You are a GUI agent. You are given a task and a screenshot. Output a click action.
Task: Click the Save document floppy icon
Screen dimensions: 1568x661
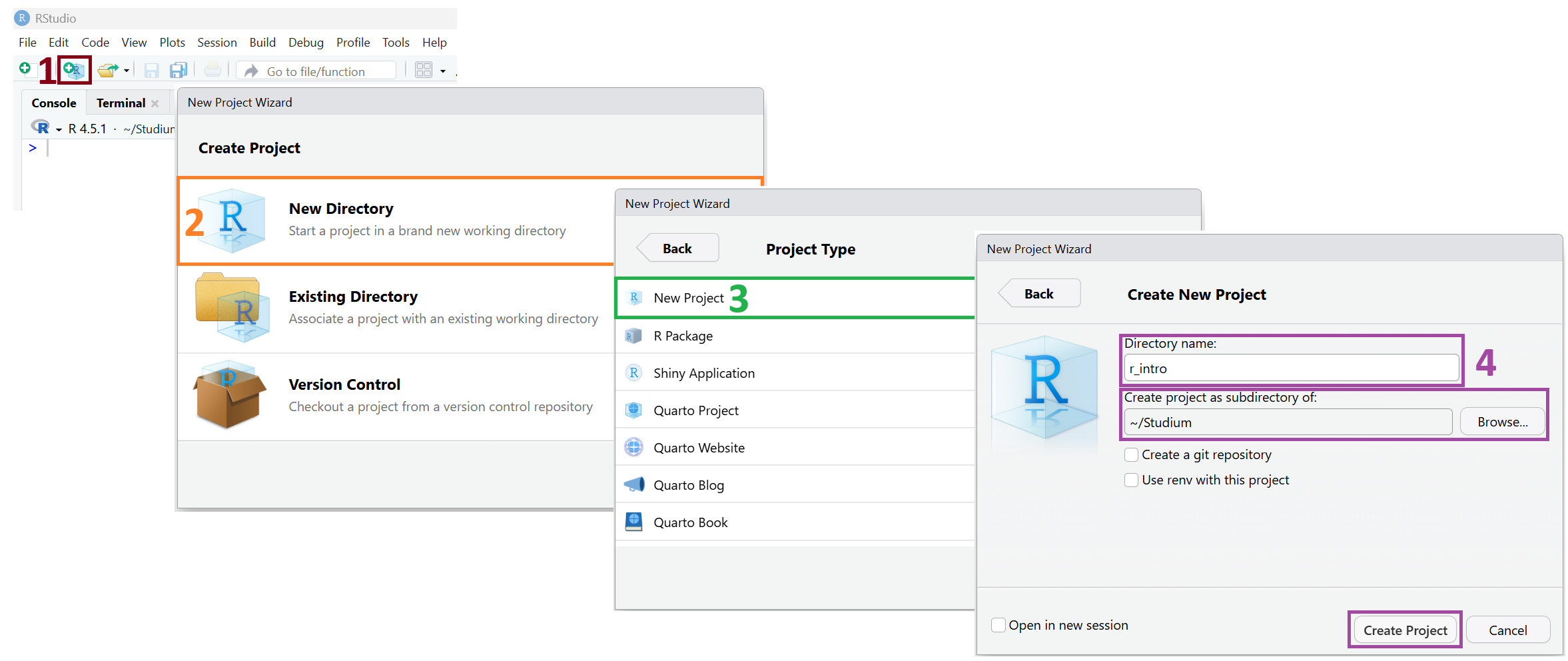tap(152, 70)
